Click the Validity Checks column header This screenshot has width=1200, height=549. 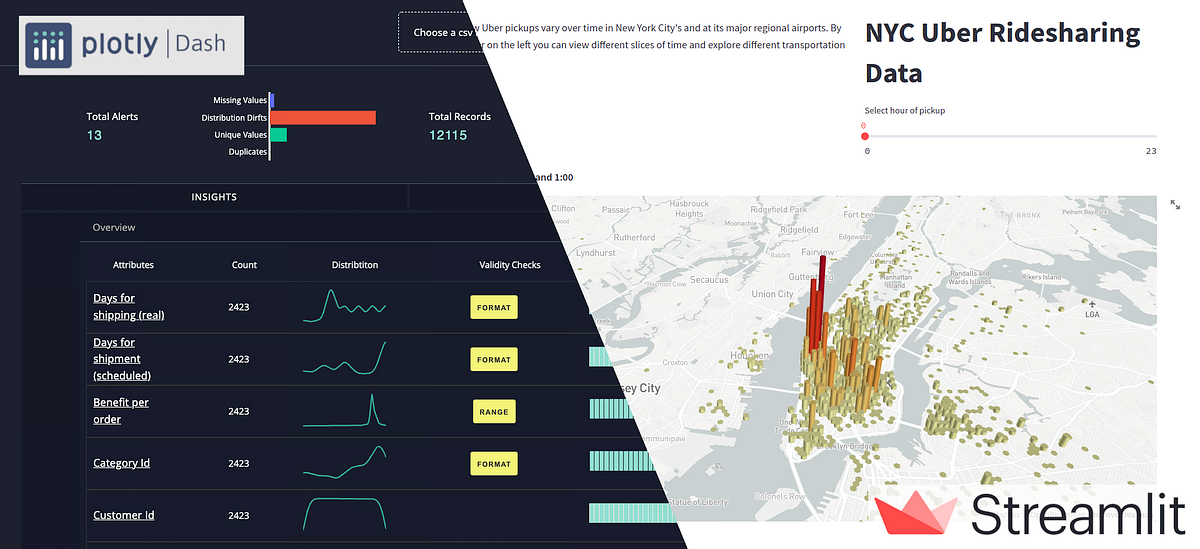point(510,265)
